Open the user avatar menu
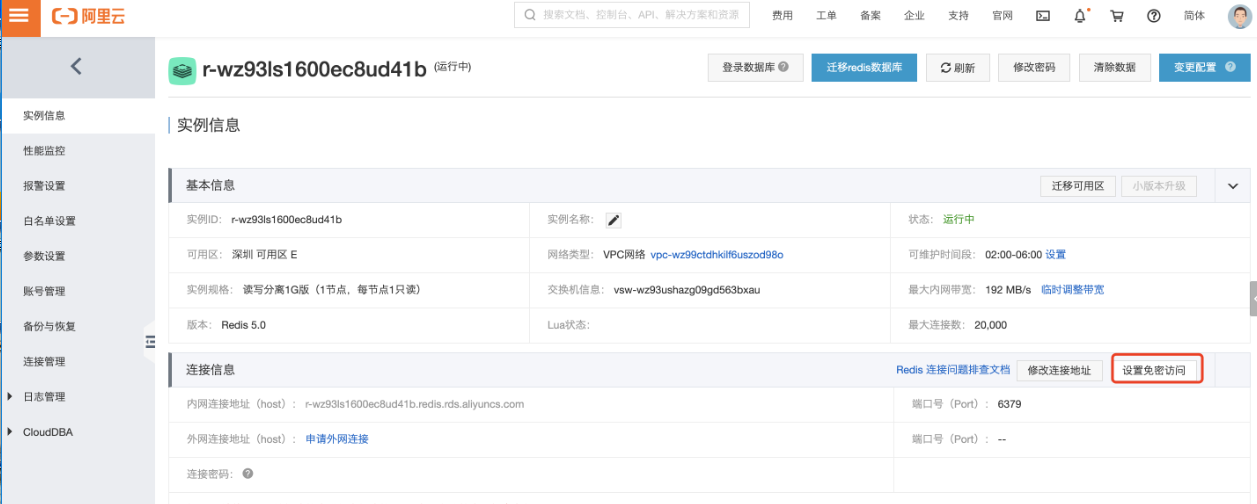Viewport: 1257px width, 504px height. (x=1239, y=16)
